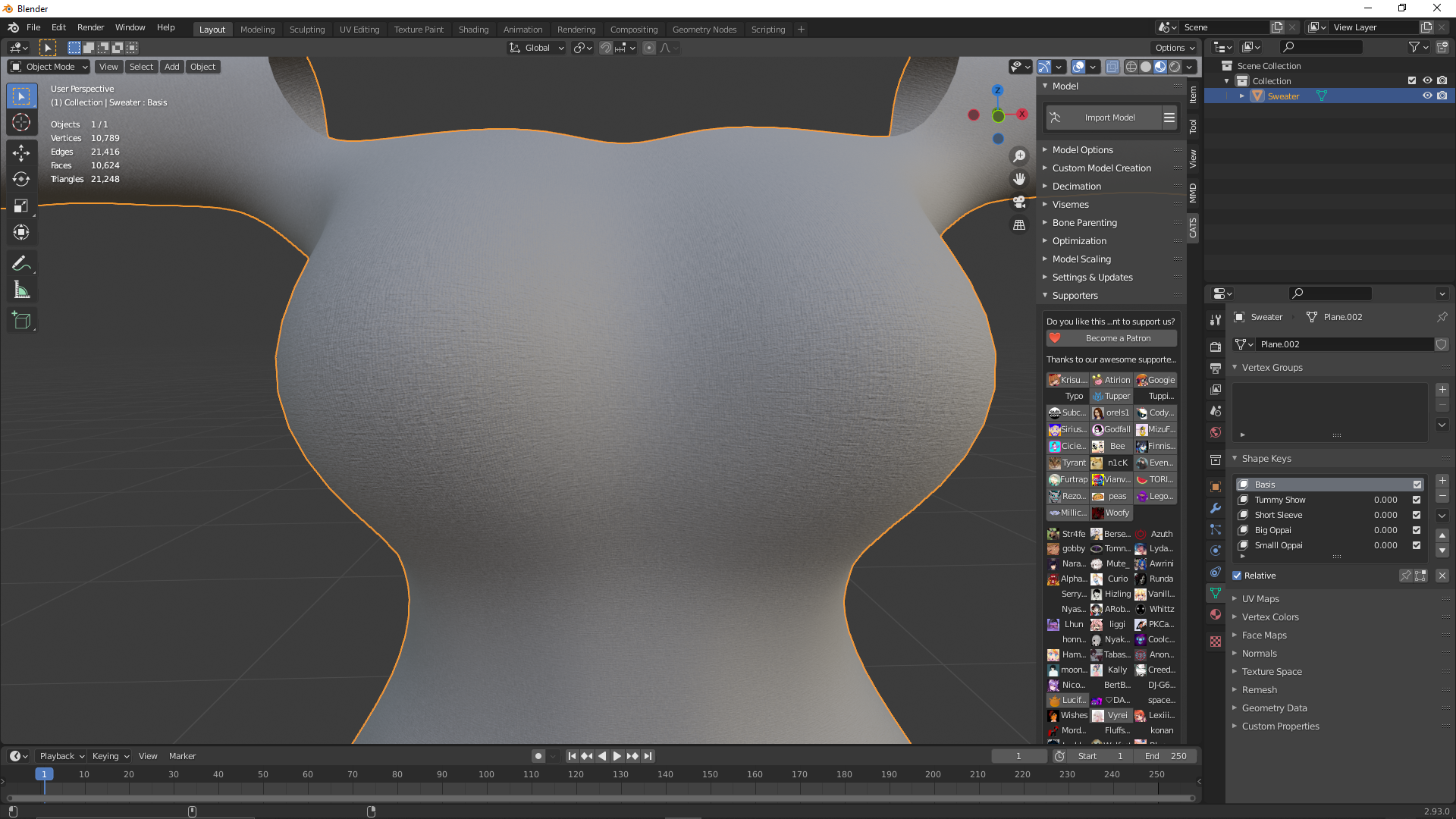Viewport: 1456px width, 819px height.
Task: Select the Add Cube tool
Action: pos(21,321)
